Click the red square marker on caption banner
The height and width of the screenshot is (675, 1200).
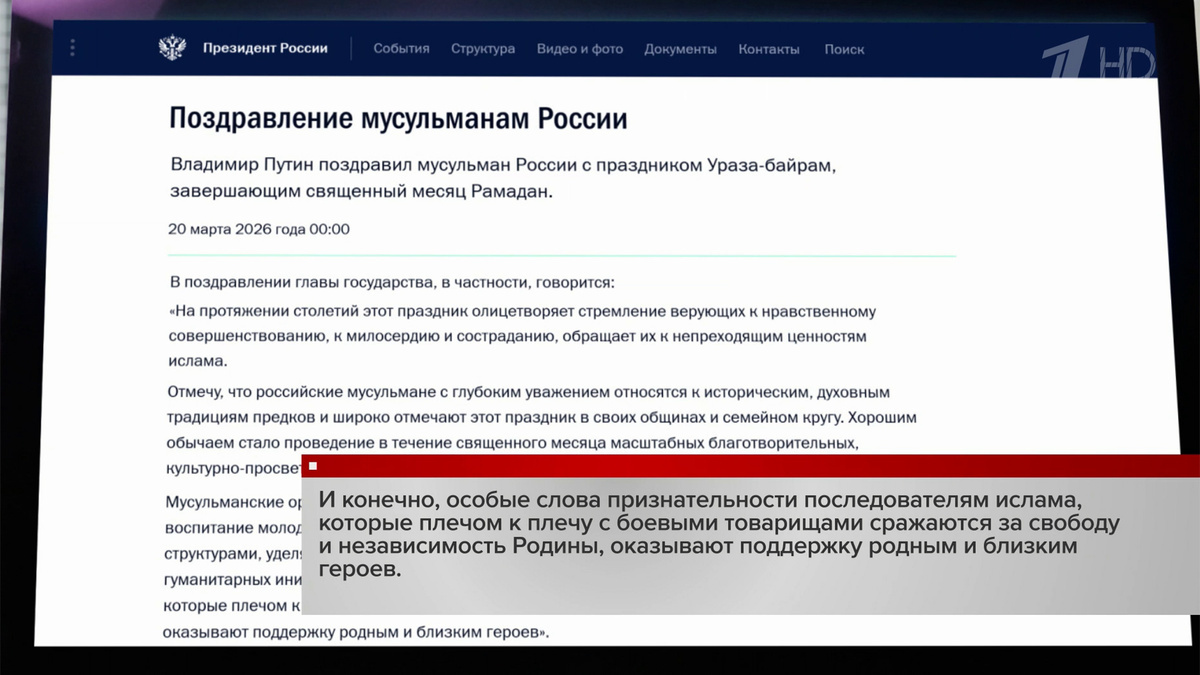[314, 466]
